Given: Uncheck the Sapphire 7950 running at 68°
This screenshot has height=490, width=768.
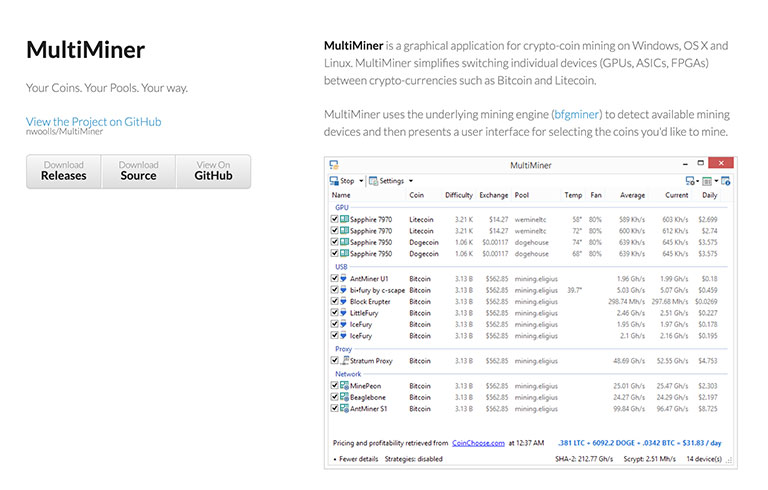Looking at the screenshot, I should pyautogui.click(x=335, y=253).
